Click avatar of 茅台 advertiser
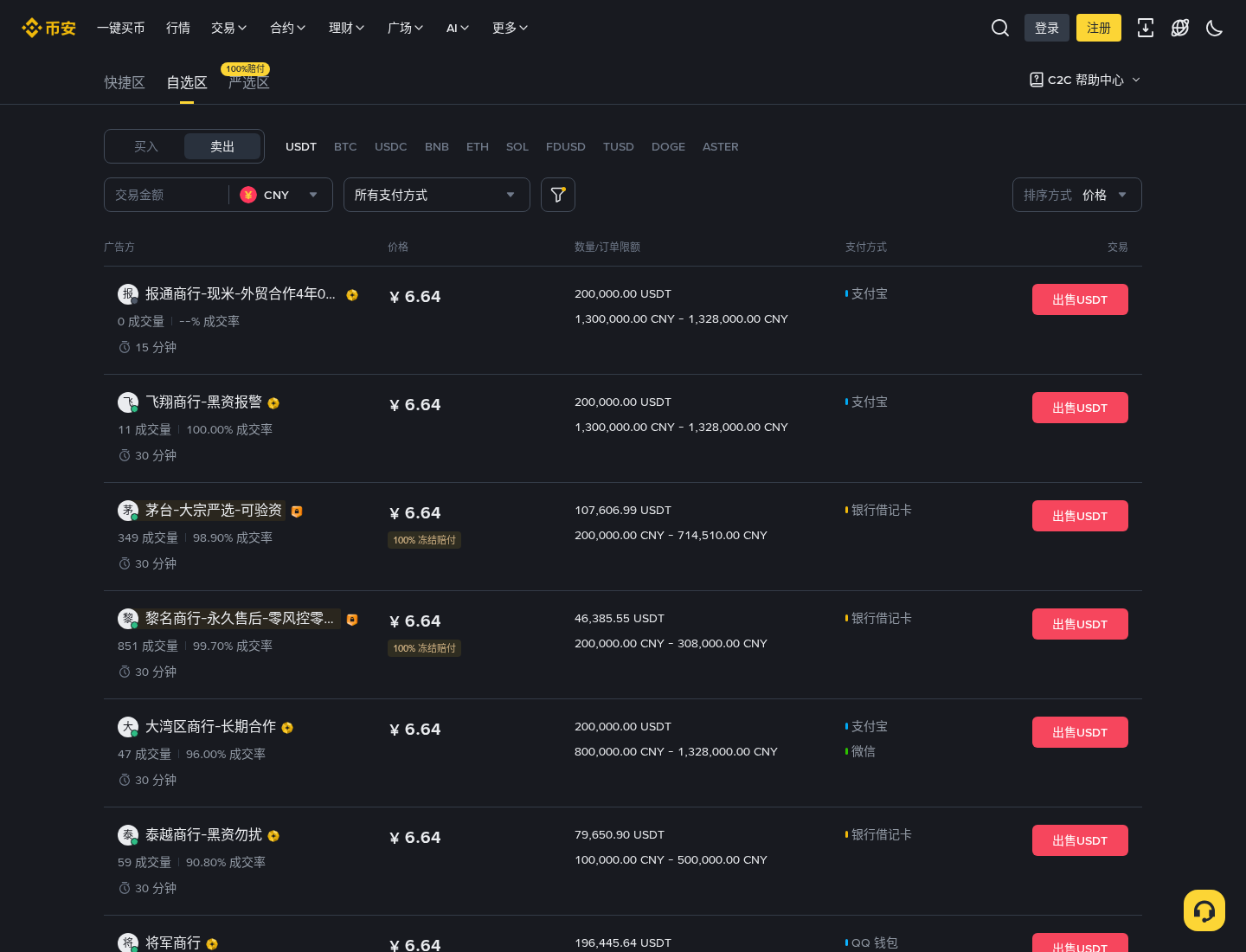Image resolution: width=1246 pixels, height=952 pixels. 128,511
